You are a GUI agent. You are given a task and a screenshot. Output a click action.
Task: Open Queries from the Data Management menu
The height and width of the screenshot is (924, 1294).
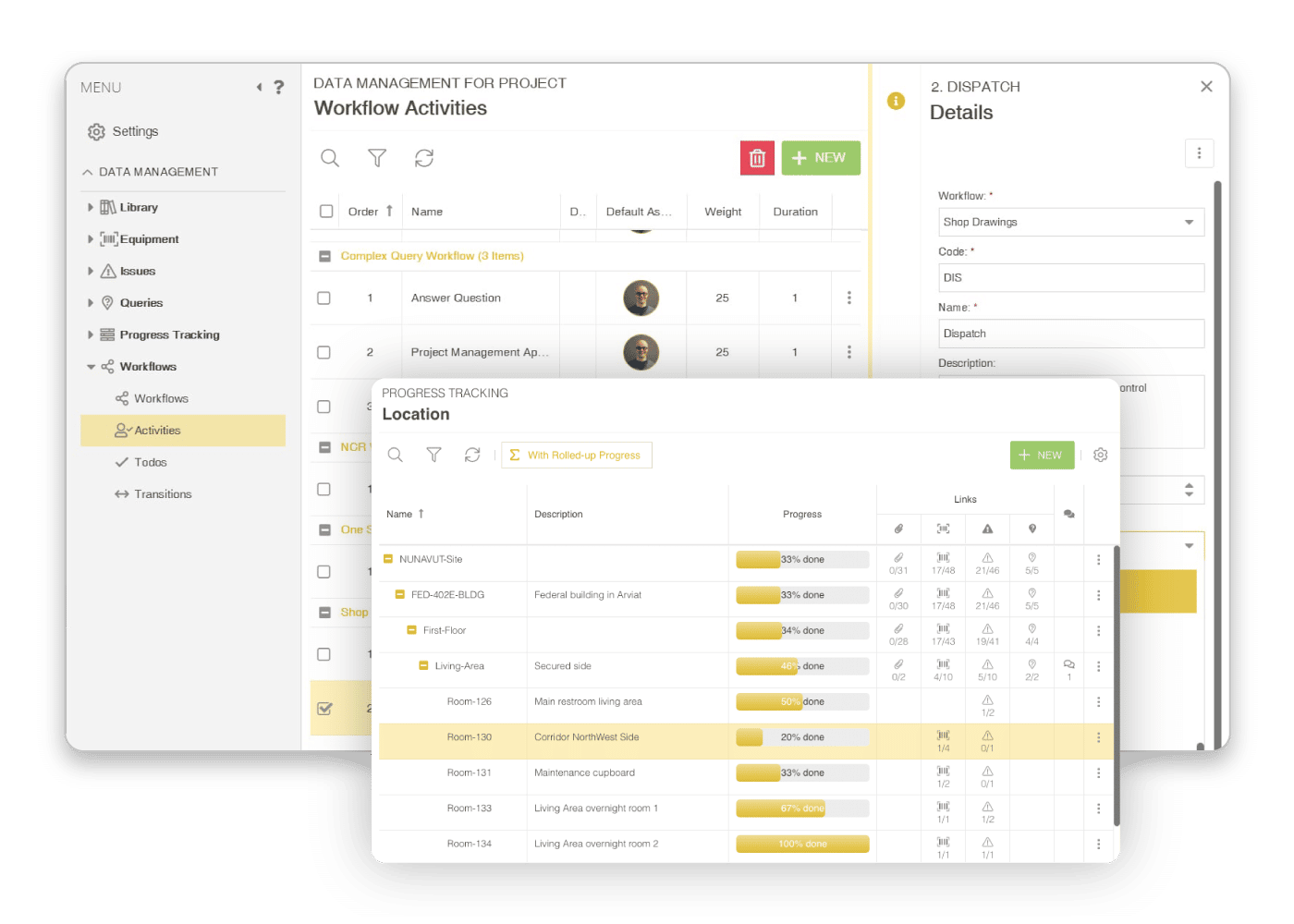pyautogui.click(x=139, y=302)
